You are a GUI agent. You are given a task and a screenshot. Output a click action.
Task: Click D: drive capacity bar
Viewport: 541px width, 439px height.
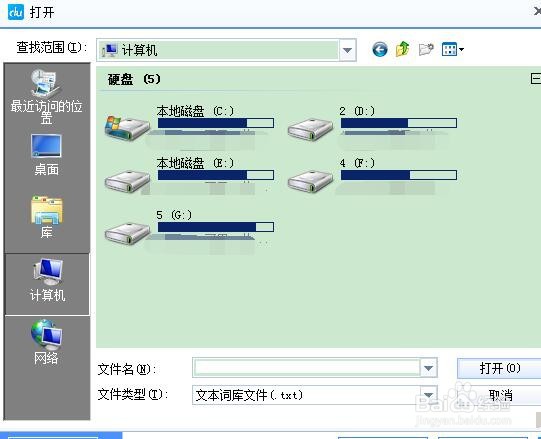(x=399, y=123)
